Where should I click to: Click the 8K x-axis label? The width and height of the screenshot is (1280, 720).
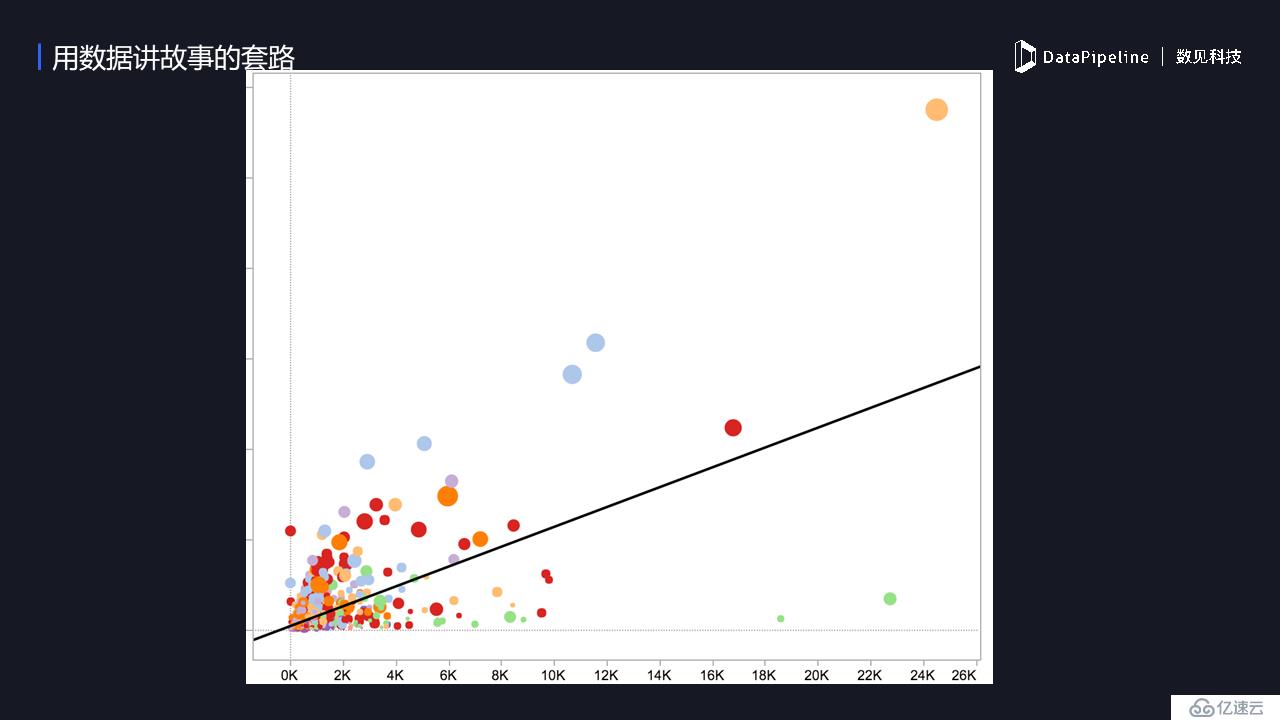point(501,676)
